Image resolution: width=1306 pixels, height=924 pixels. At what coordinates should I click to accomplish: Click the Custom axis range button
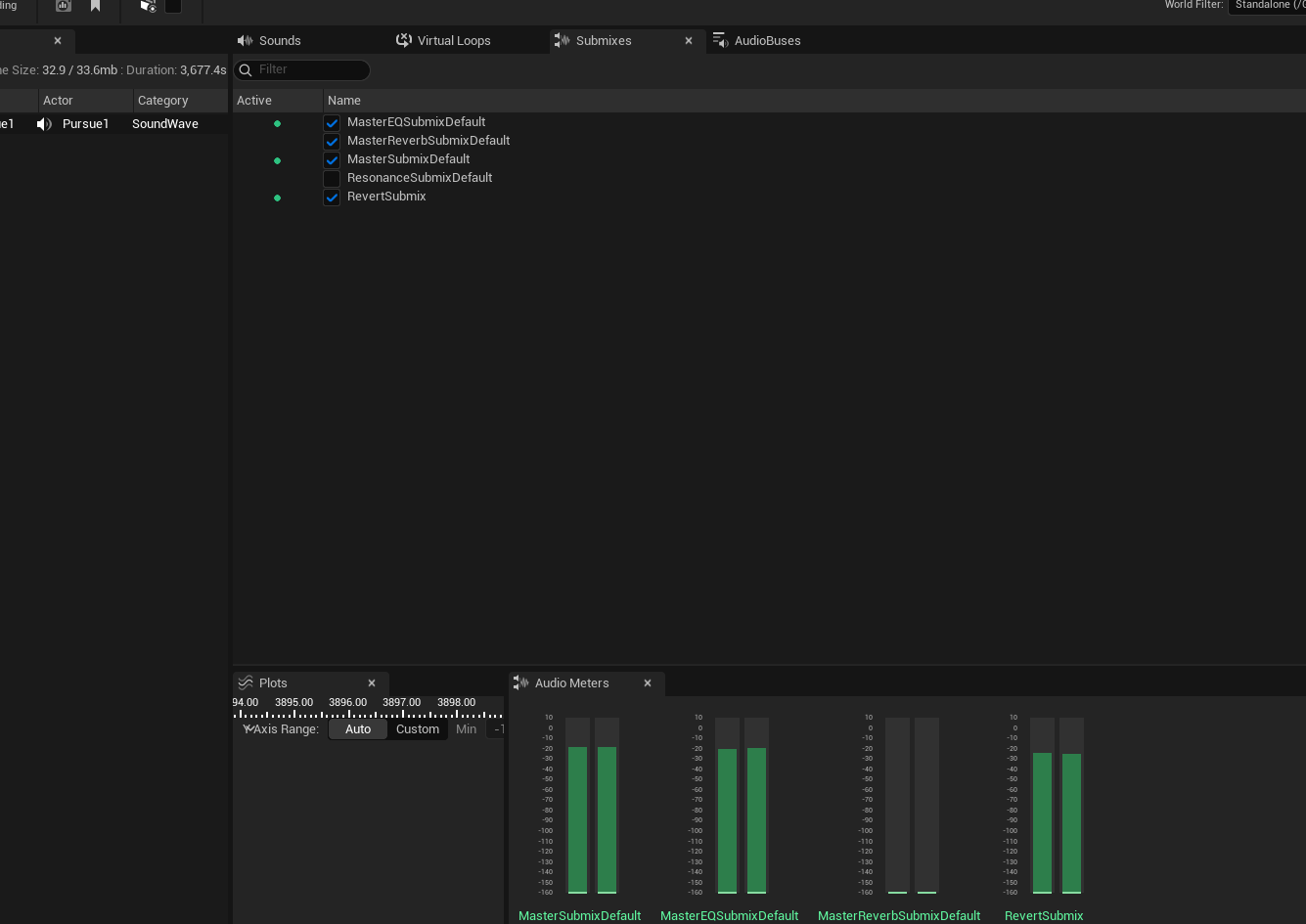pyautogui.click(x=418, y=728)
